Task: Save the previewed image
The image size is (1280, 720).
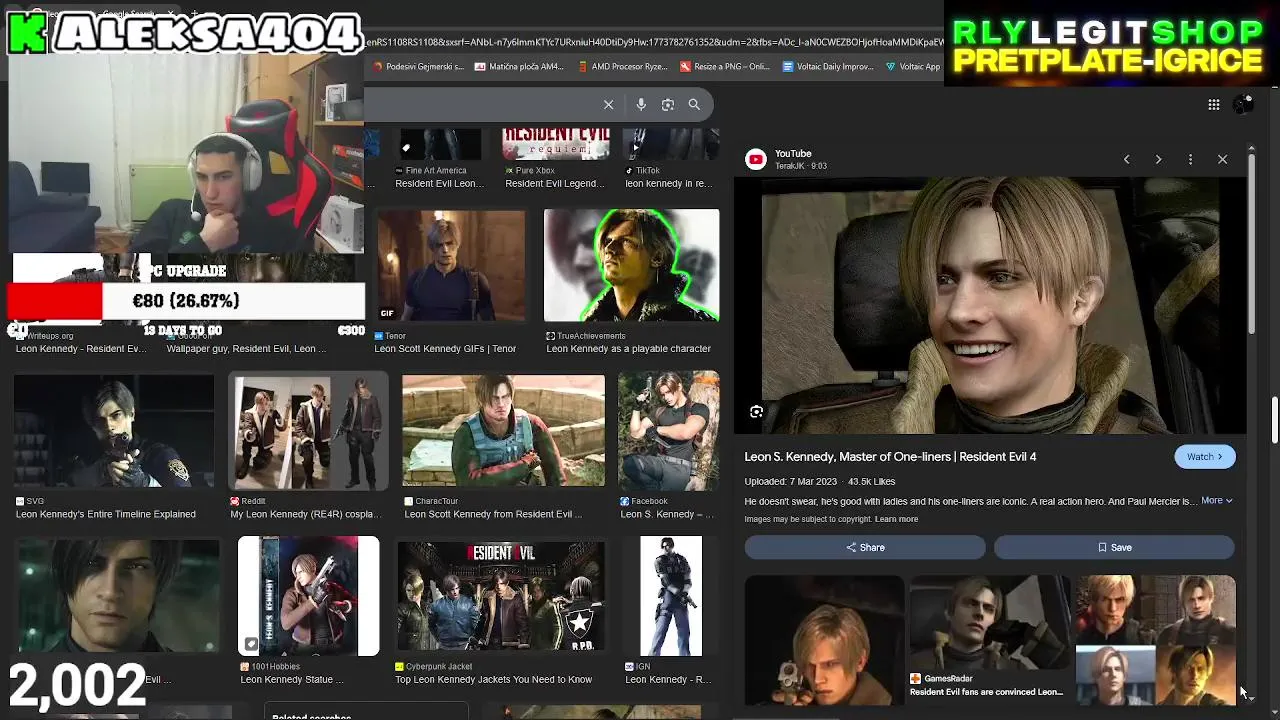Action: pyautogui.click(x=1114, y=547)
